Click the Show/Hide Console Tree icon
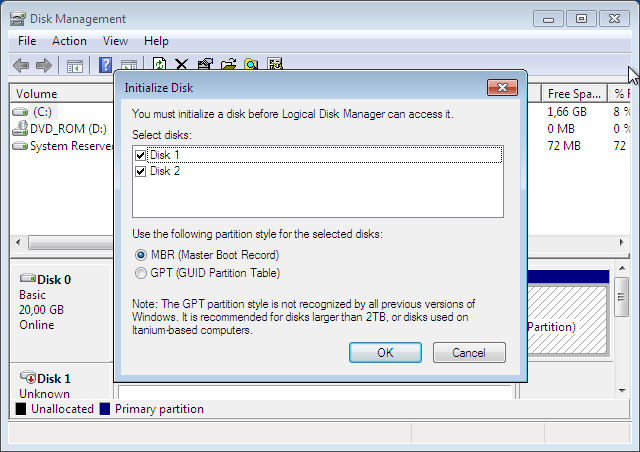 pyautogui.click(x=74, y=65)
